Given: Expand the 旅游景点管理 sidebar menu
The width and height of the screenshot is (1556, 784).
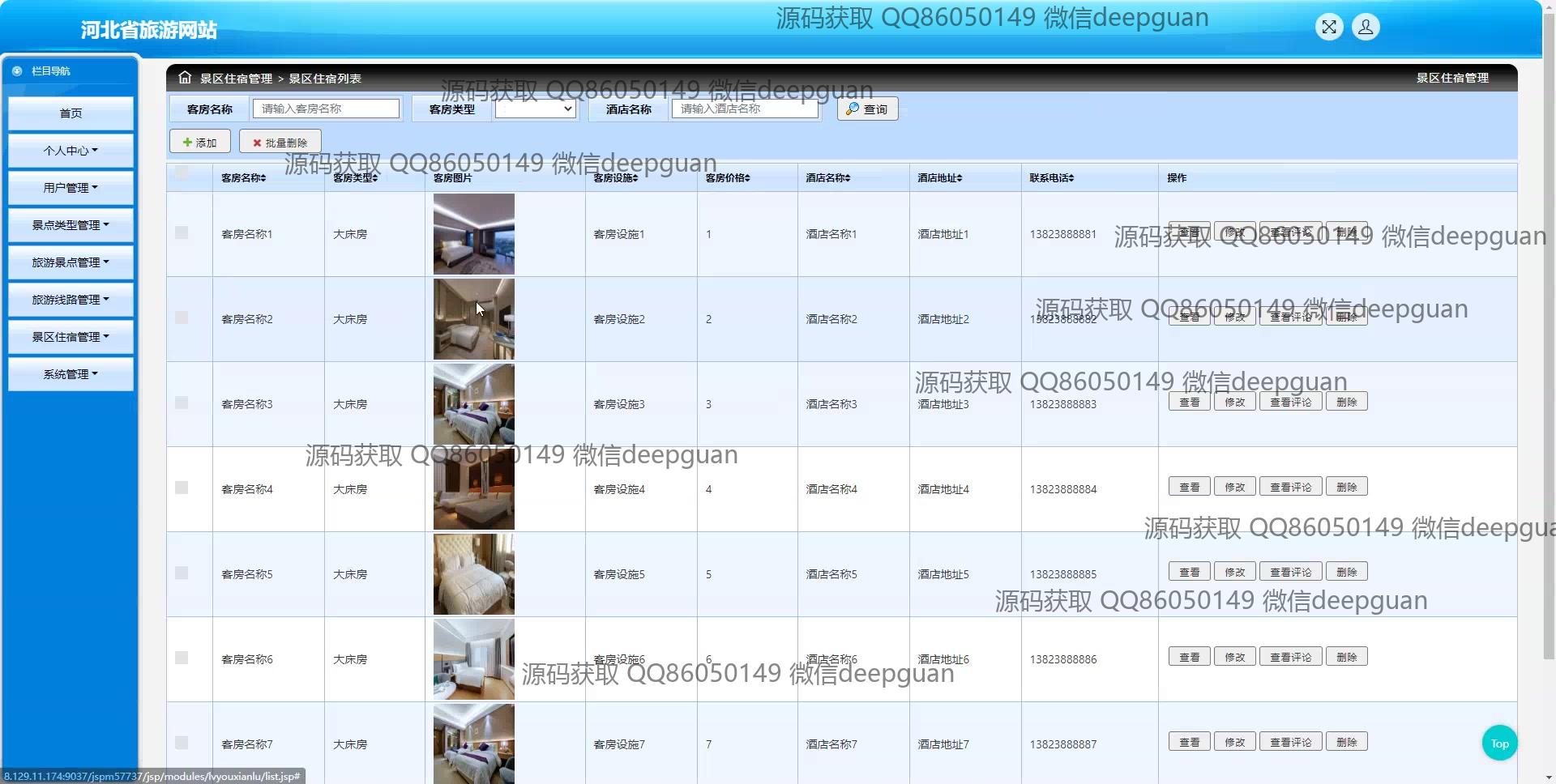Looking at the screenshot, I should [x=71, y=262].
